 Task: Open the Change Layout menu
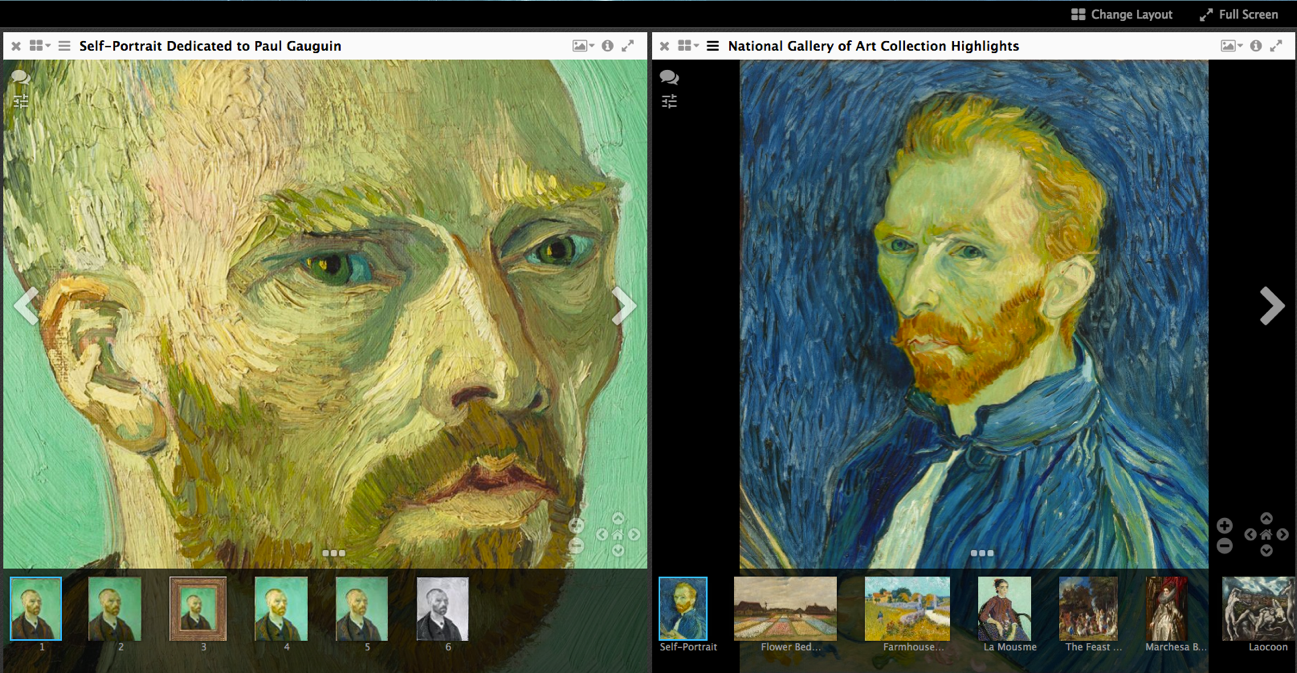[1121, 14]
